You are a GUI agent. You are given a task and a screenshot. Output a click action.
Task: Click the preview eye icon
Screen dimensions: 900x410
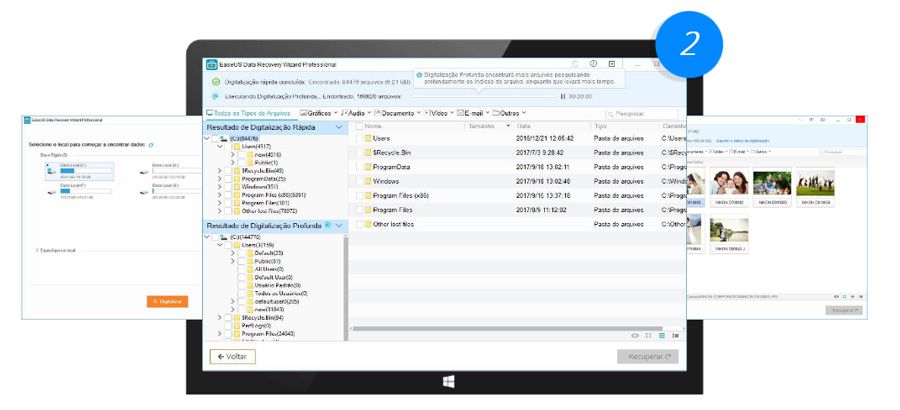pos(634,335)
